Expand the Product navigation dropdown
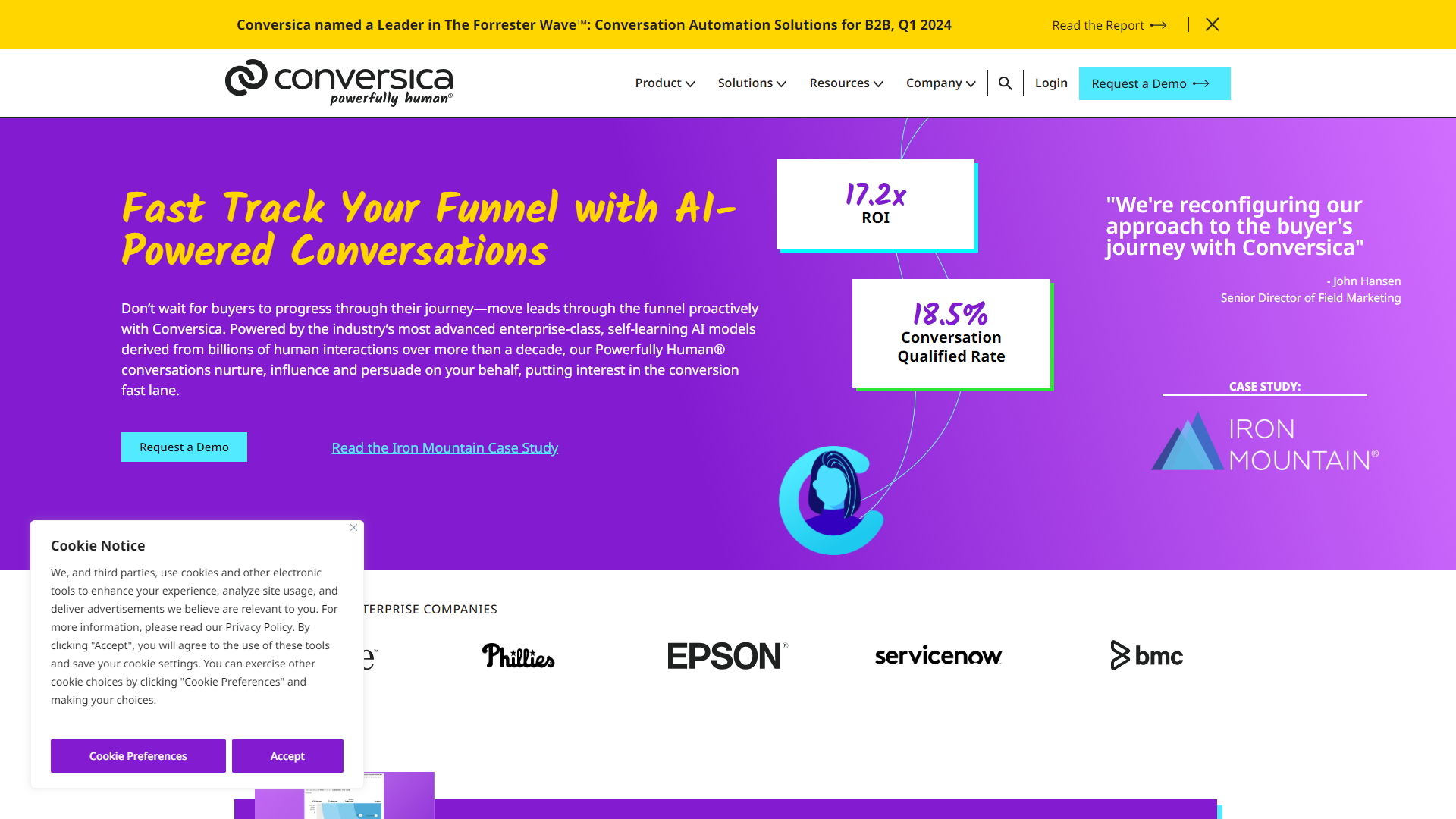Image resolution: width=1456 pixels, height=819 pixels. (x=664, y=83)
